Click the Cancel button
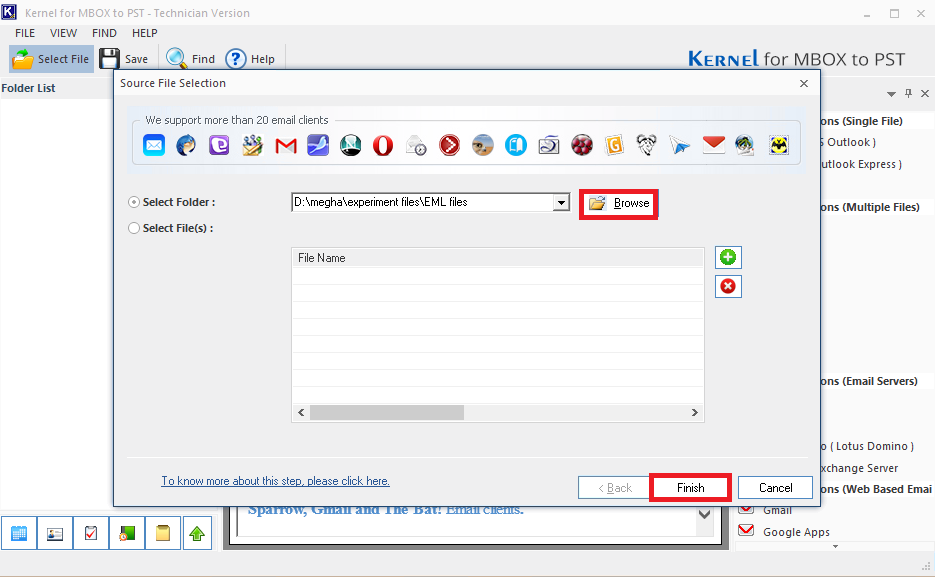The image size is (935, 577). 775,488
